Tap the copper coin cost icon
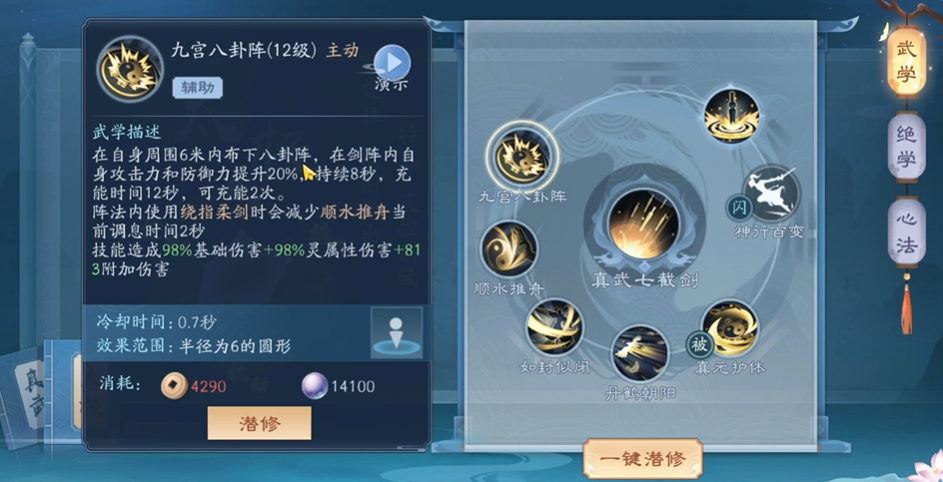This screenshot has height=482, width=943. coord(174,386)
